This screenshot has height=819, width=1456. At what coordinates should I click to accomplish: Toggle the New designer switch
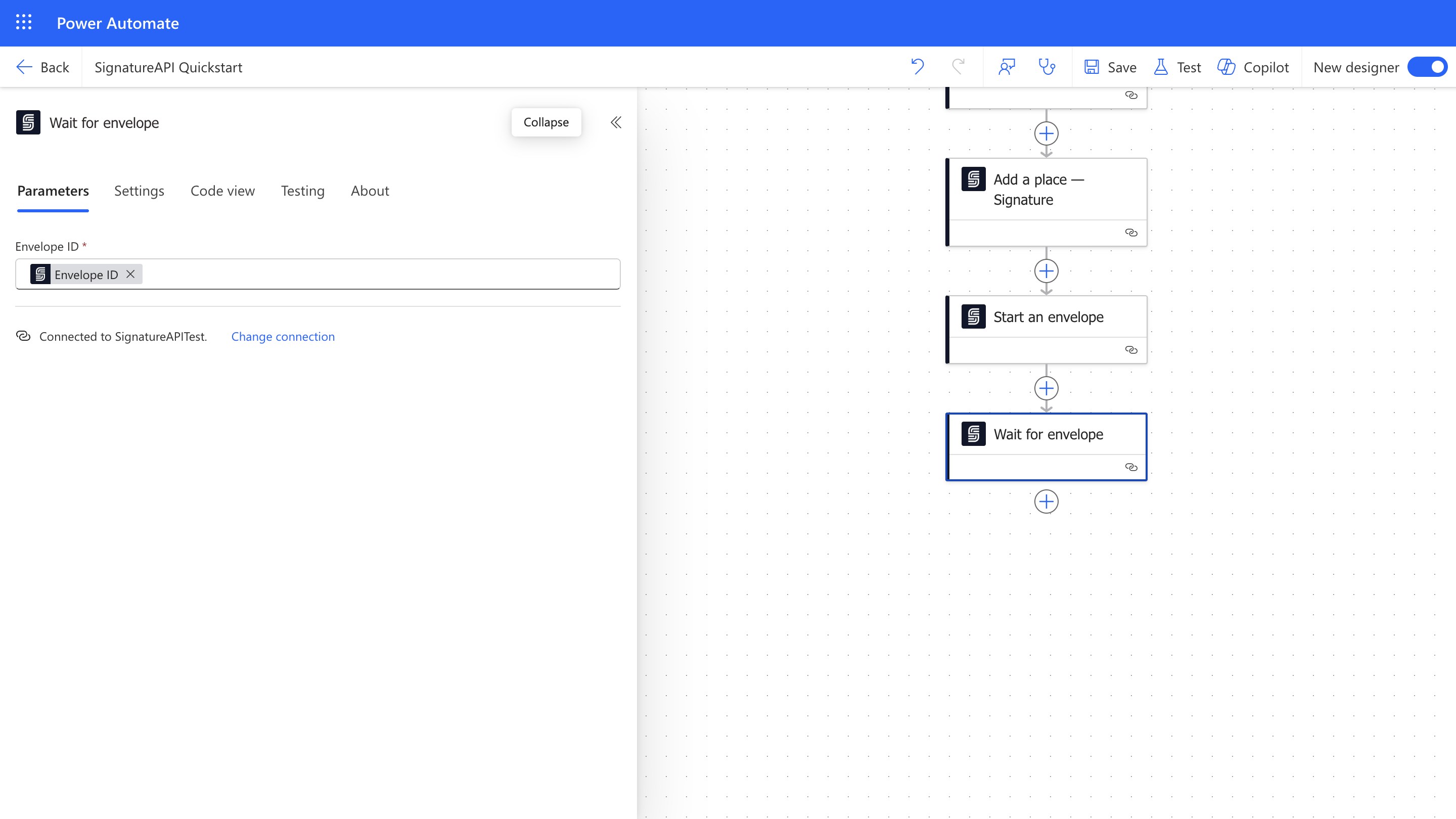tap(1427, 67)
